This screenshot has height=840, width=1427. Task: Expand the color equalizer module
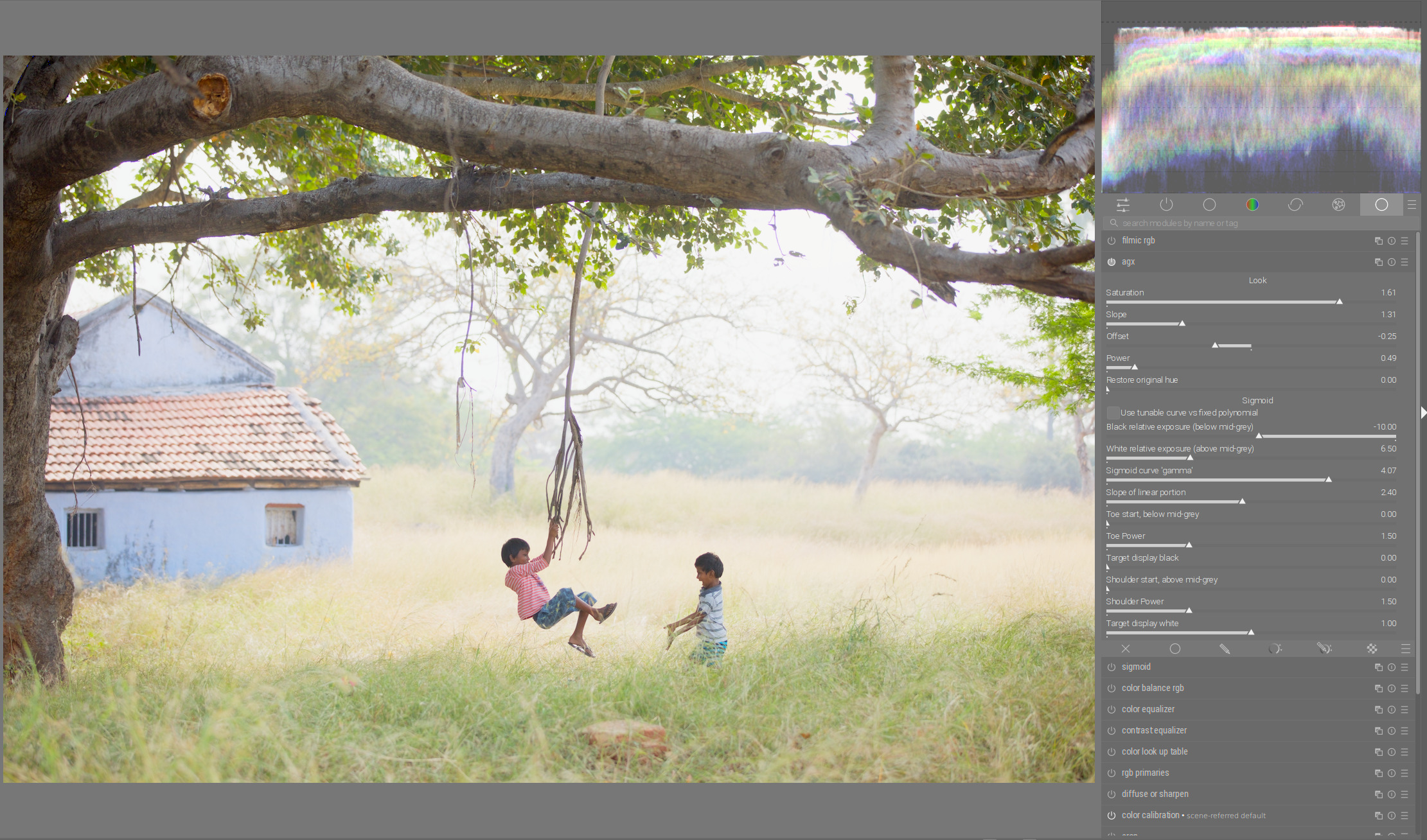[1148, 710]
